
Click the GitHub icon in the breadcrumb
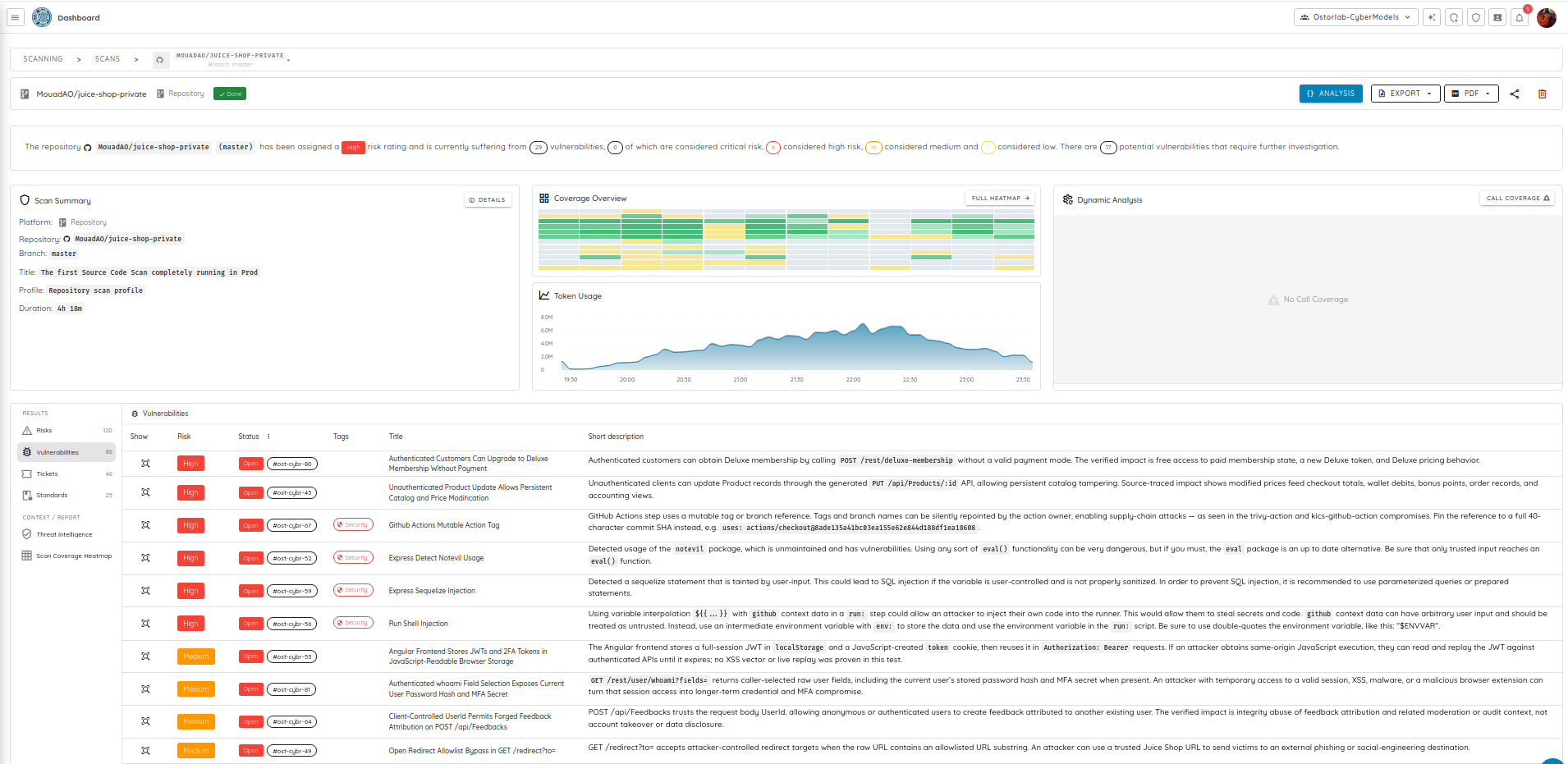(159, 59)
